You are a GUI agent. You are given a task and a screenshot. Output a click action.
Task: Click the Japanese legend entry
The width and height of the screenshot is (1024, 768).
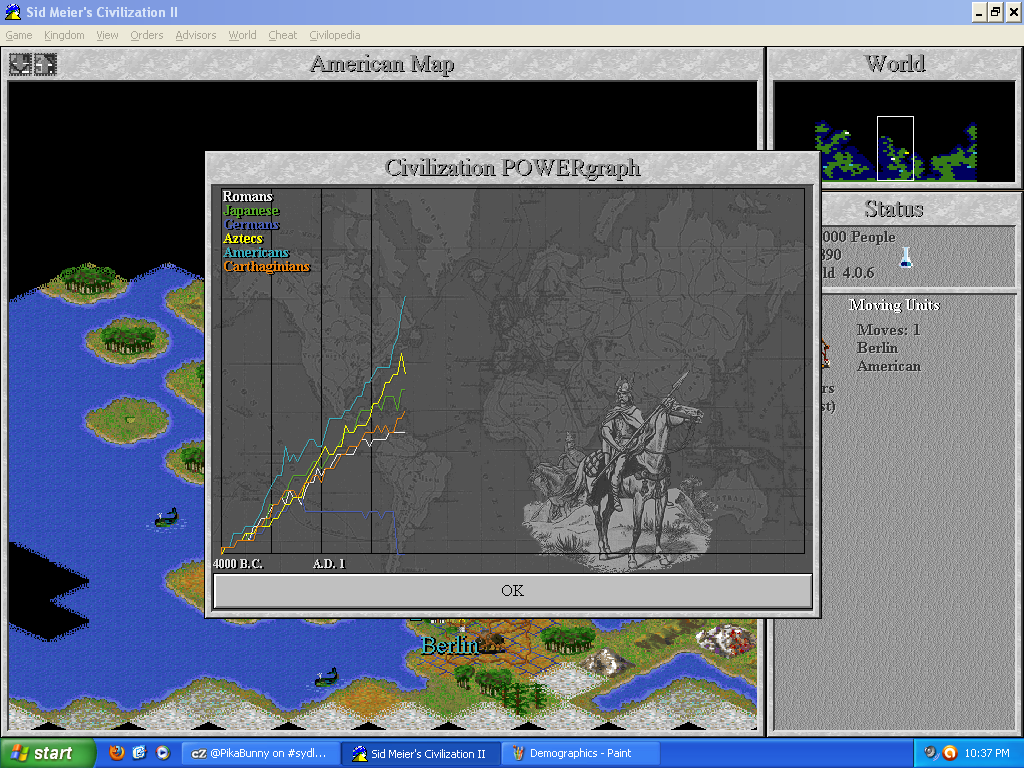[251, 210]
